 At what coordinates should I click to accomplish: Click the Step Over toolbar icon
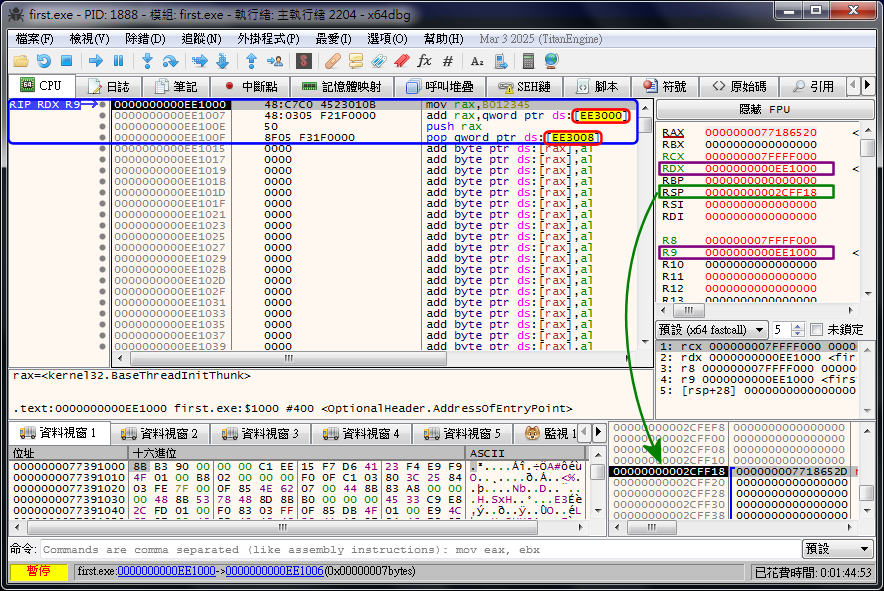coord(170,61)
